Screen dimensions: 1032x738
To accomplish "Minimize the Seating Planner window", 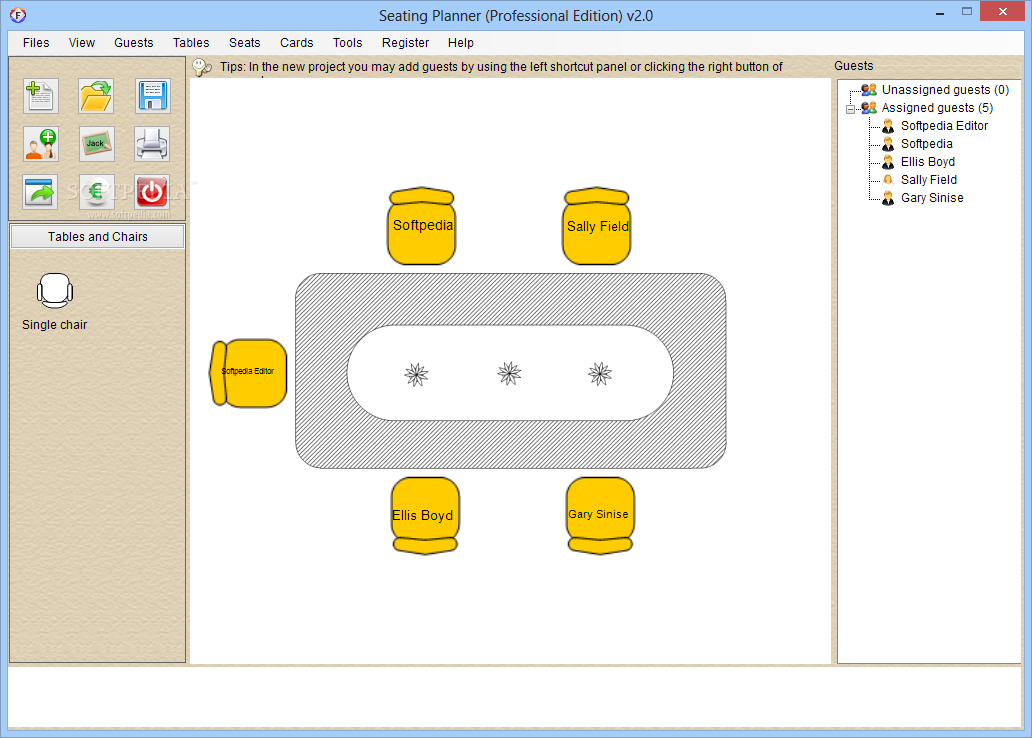I will pyautogui.click(x=940, y=12).
